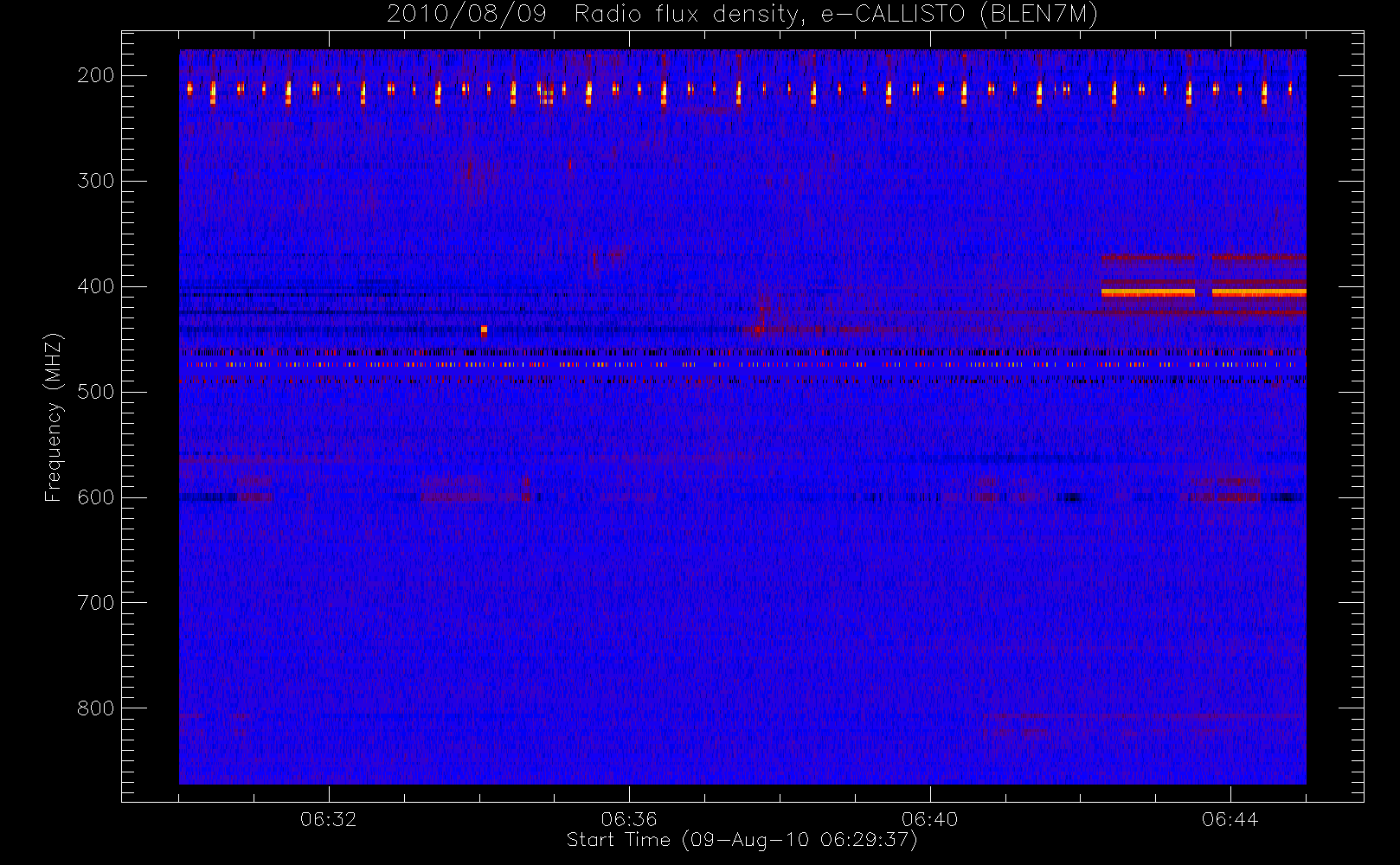Click the 600 frequency tick label
1400x865 pixels.
(x=96, y=497)
